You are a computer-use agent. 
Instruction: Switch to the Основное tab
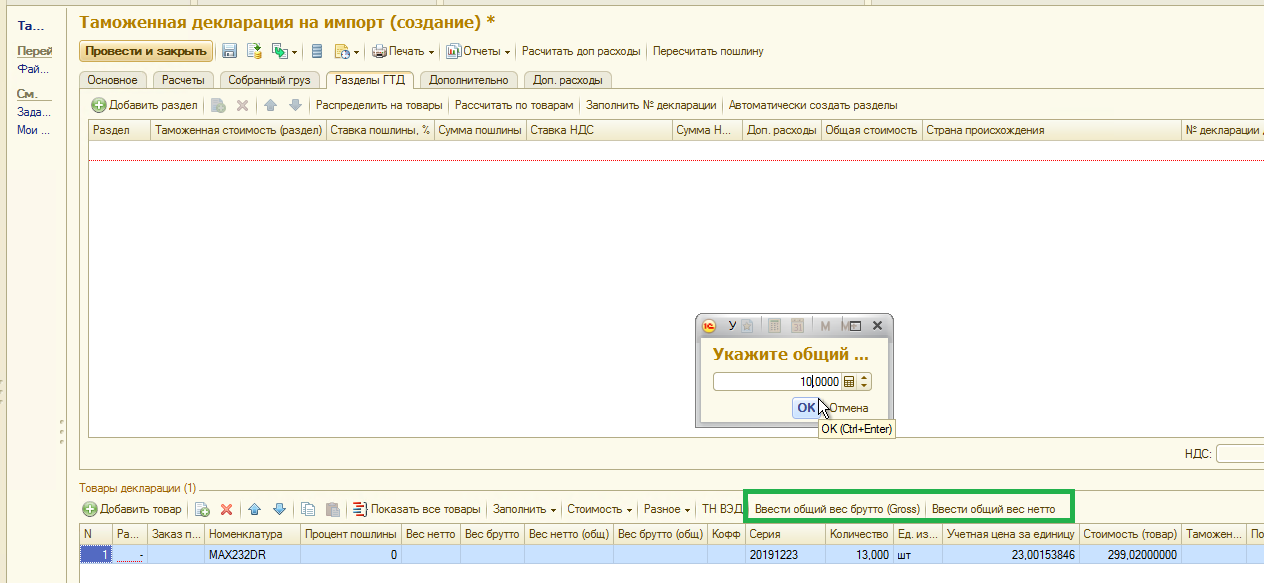(x=112, y=80)
